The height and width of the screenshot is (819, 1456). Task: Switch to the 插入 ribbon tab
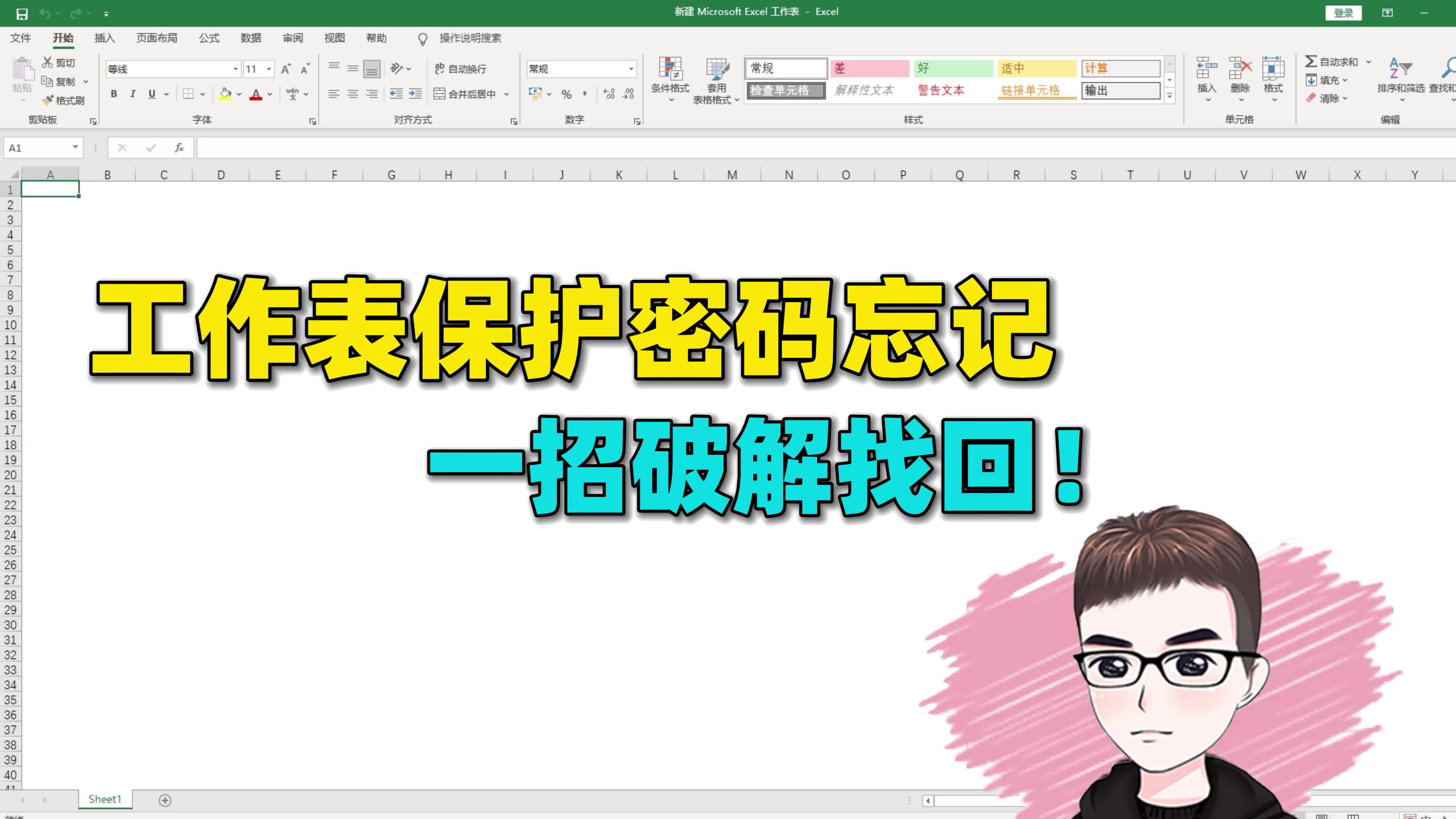pos(105,38)
